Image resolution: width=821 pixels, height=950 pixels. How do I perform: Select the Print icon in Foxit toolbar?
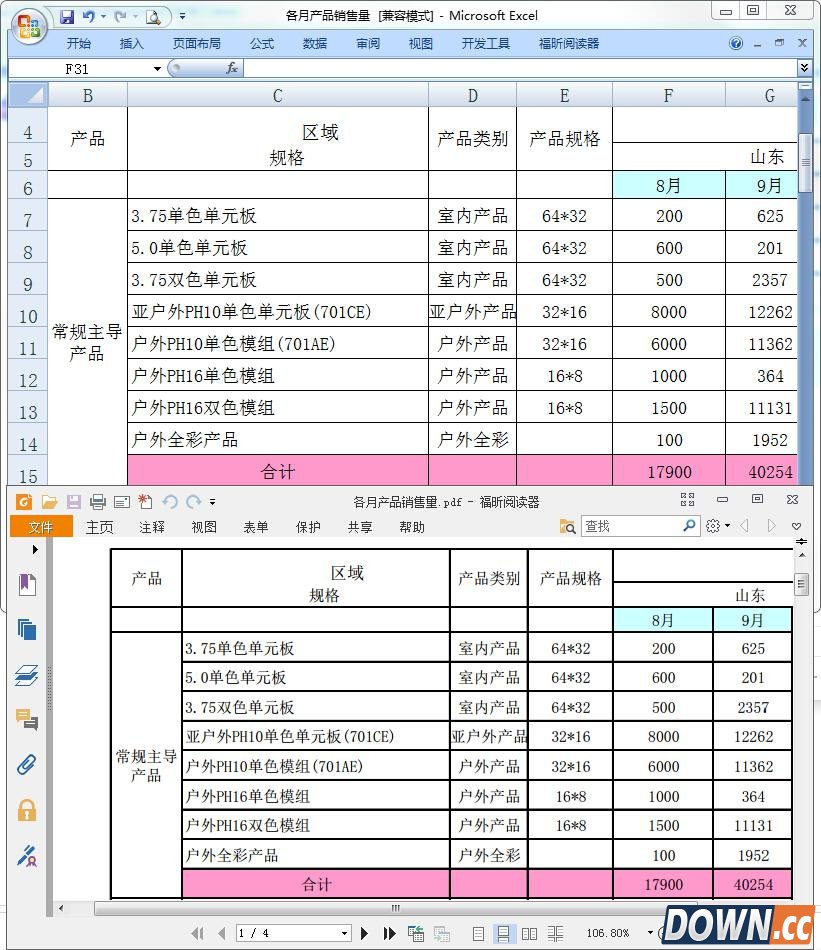[97, 502]
